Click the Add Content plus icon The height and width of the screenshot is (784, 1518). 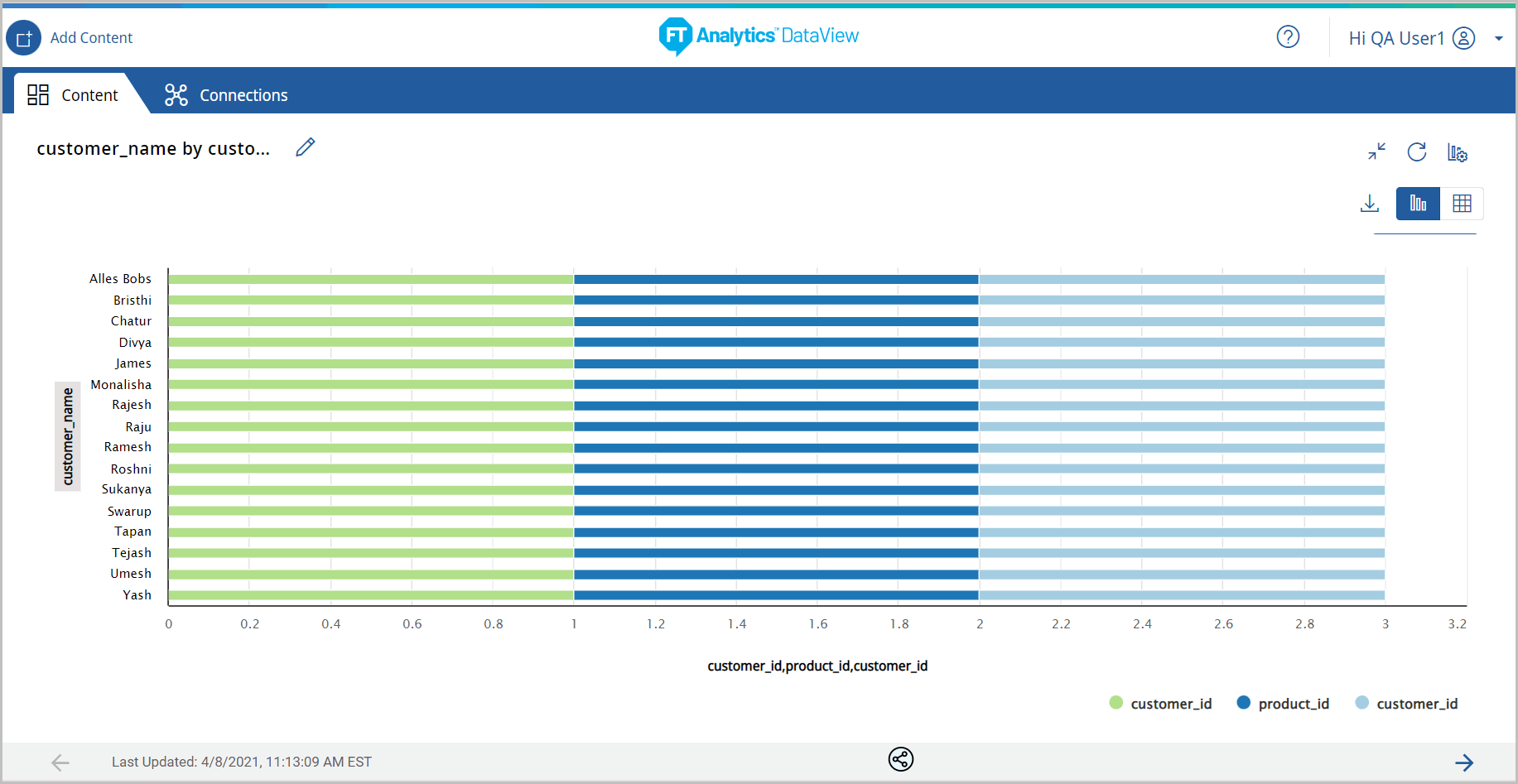point(23,37)
